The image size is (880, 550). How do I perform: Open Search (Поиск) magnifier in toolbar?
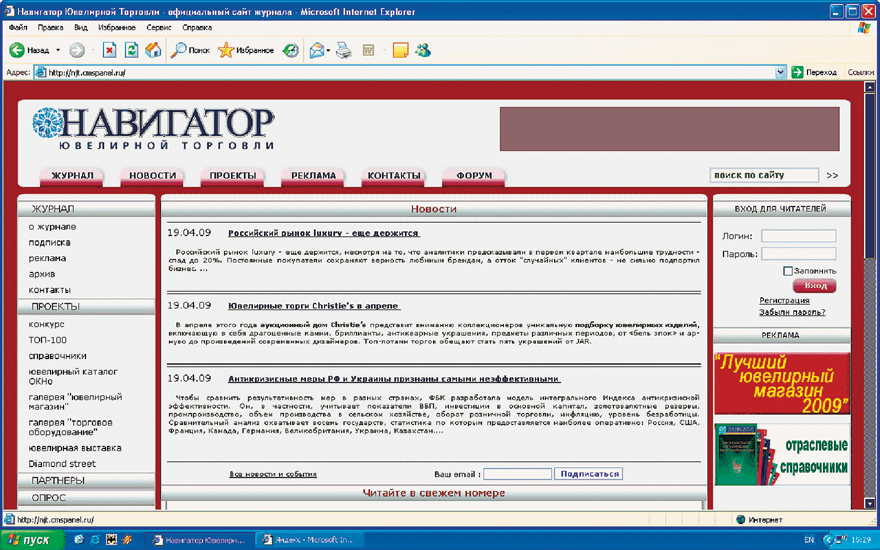190,51
